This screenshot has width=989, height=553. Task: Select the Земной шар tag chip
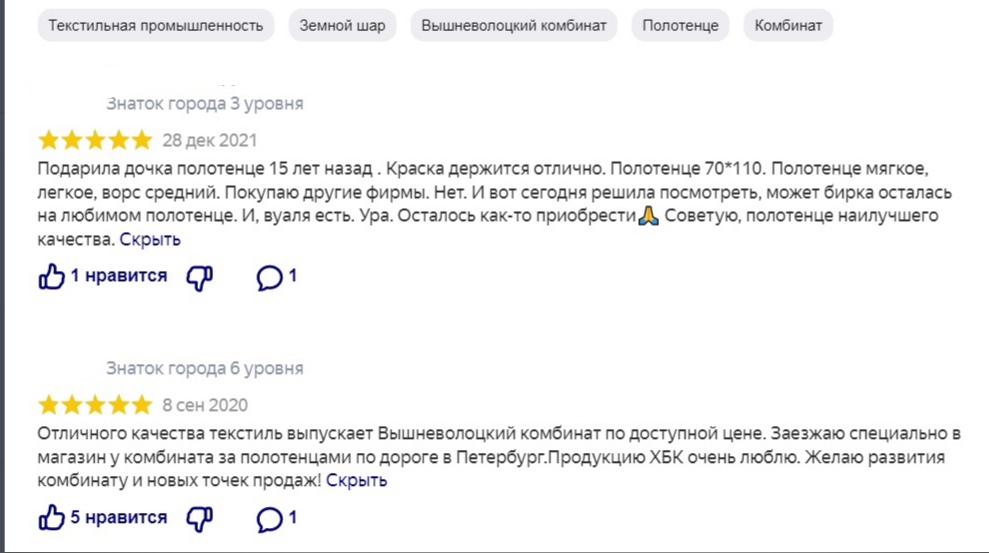[342, 25]
